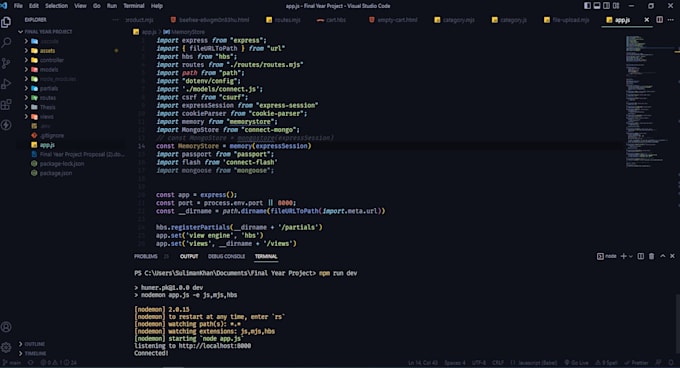Screen dimensions: 680x368
Task: Open the launch profile dropdown next to plus
Action: tap(631, 256)
